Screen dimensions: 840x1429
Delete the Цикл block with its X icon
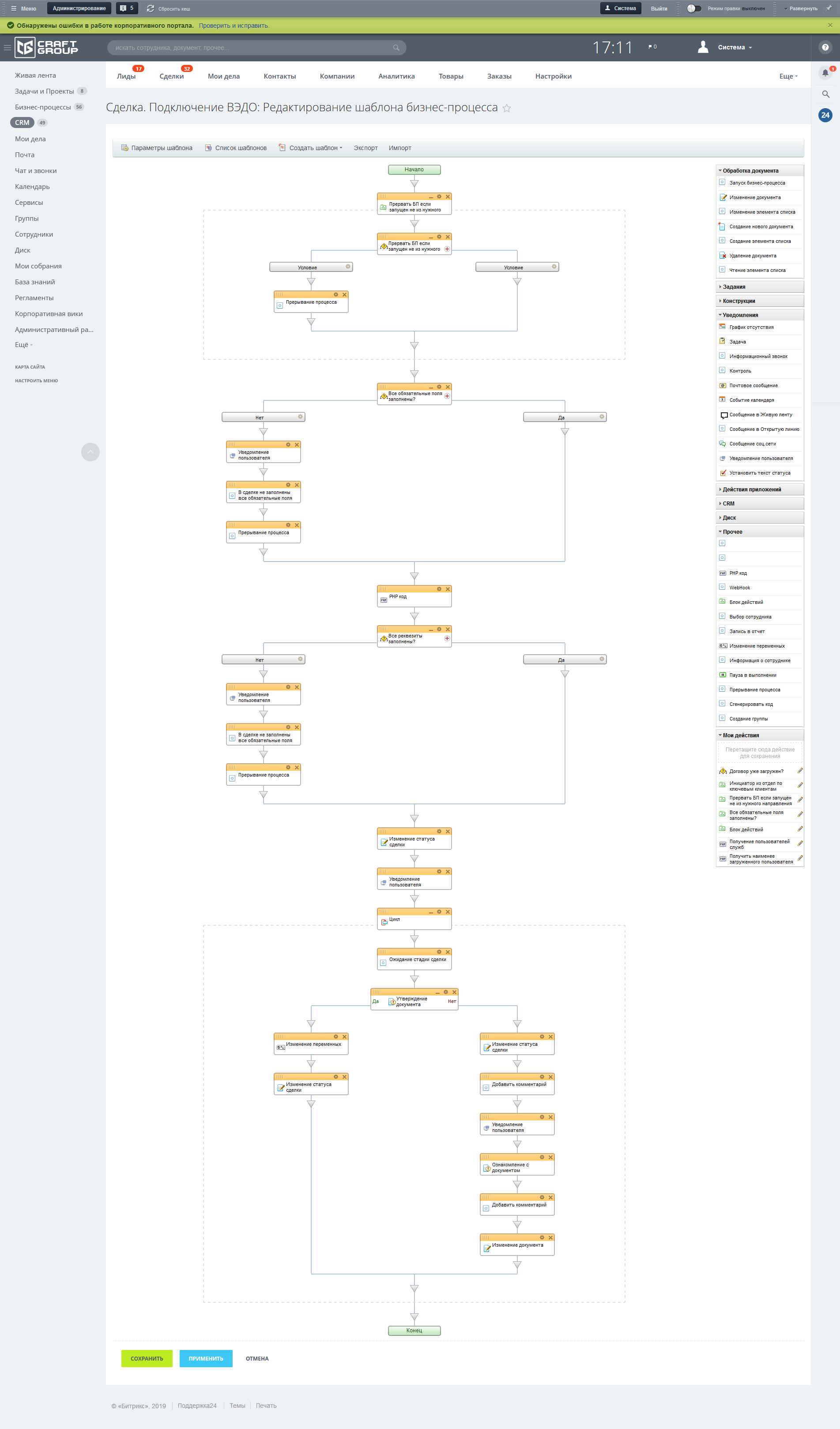coord(448,912)
